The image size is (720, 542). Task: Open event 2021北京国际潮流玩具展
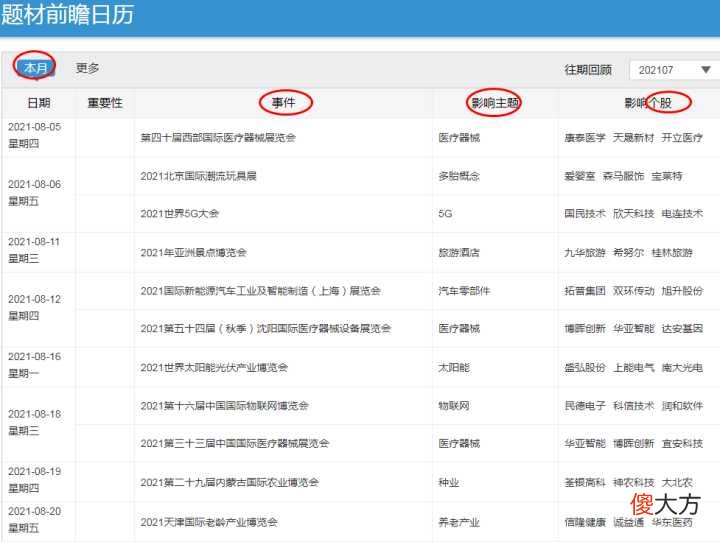pyautogui.click(x=198, y=176)
